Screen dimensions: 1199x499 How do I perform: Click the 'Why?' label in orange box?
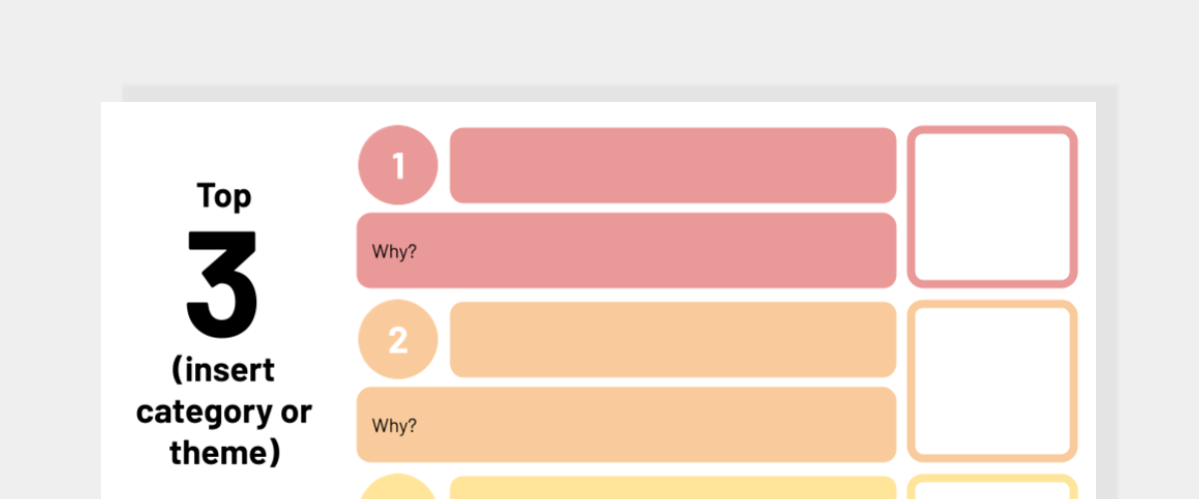click(394, 426)
